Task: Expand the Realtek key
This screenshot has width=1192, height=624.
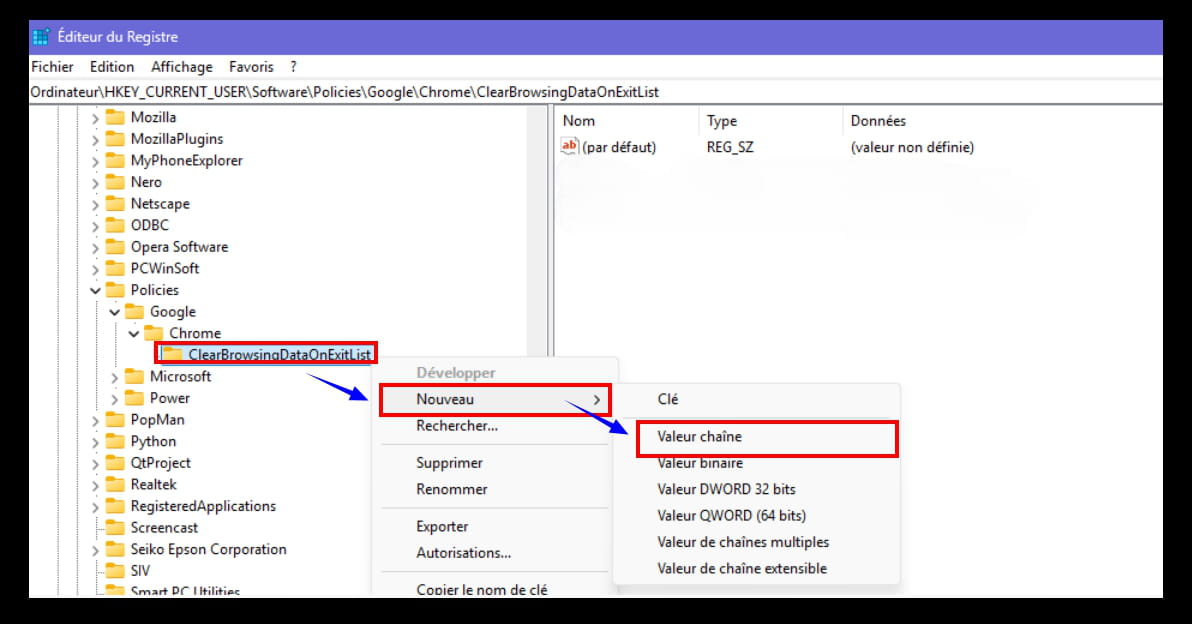Action: 95,485
